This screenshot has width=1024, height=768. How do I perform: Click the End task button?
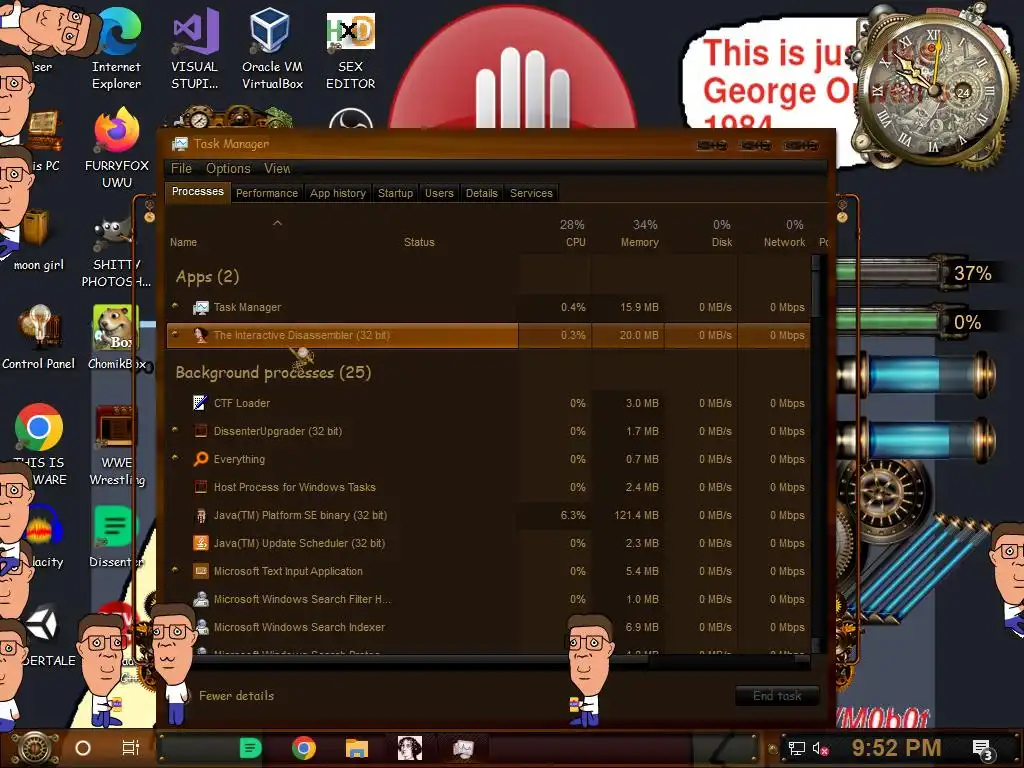point(777,696)
